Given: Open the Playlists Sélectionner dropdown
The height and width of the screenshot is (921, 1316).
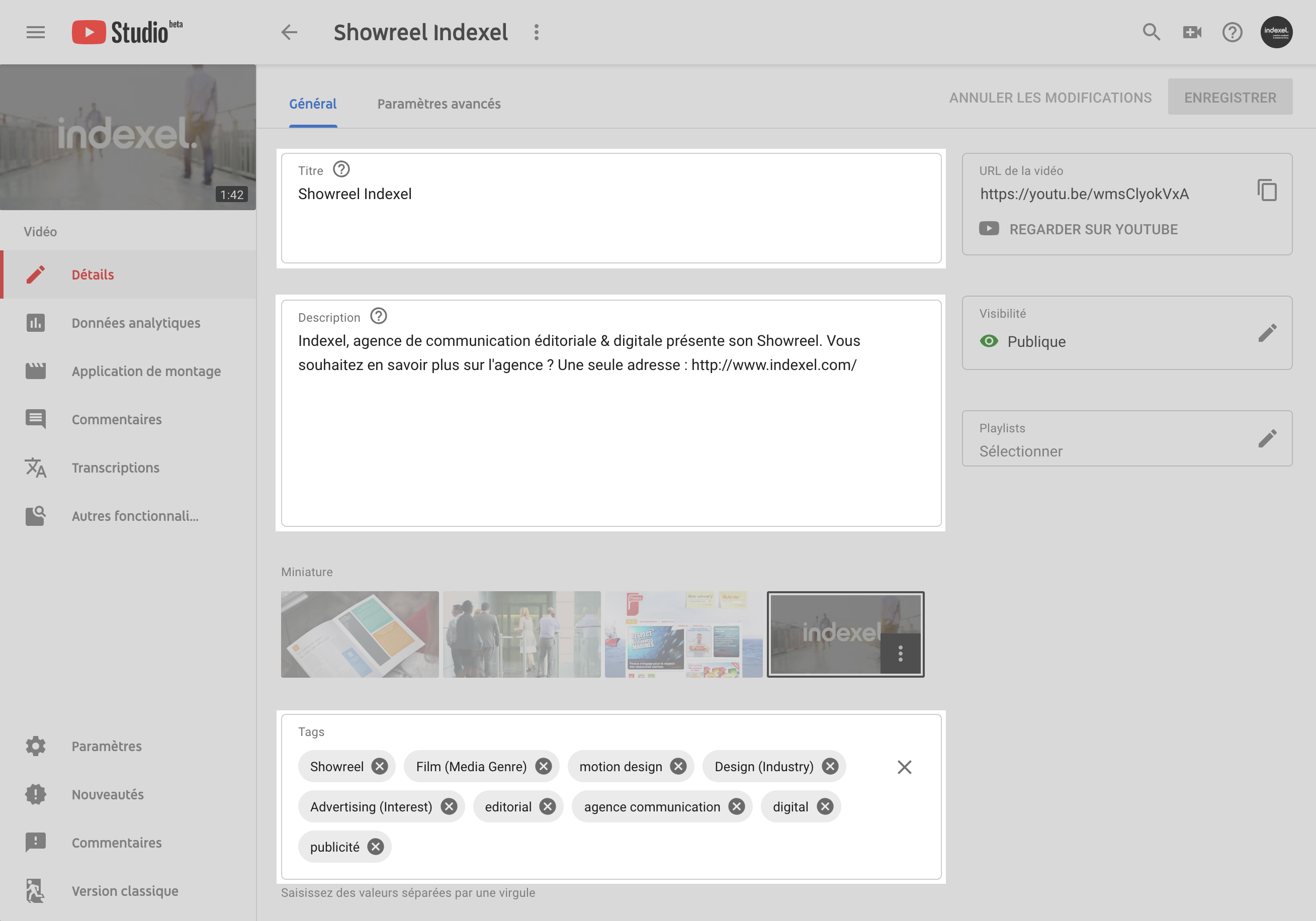Looking at the screenshot, I should coord(1127,438).
